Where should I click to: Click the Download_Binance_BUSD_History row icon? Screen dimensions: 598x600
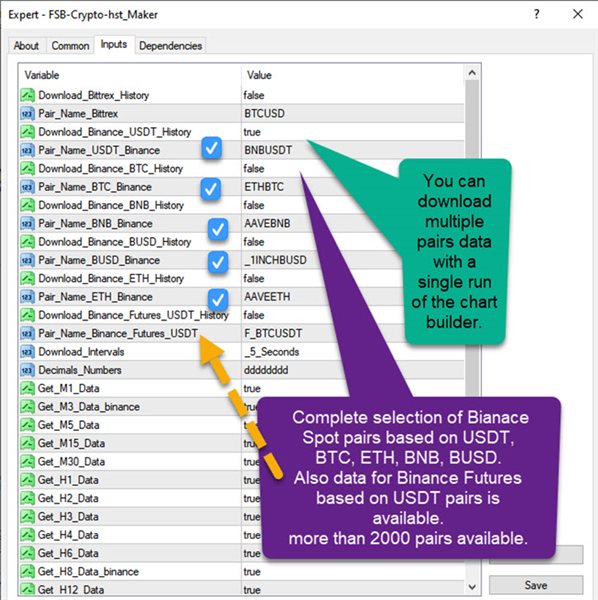pyautogui.click(x=28, y=242)
